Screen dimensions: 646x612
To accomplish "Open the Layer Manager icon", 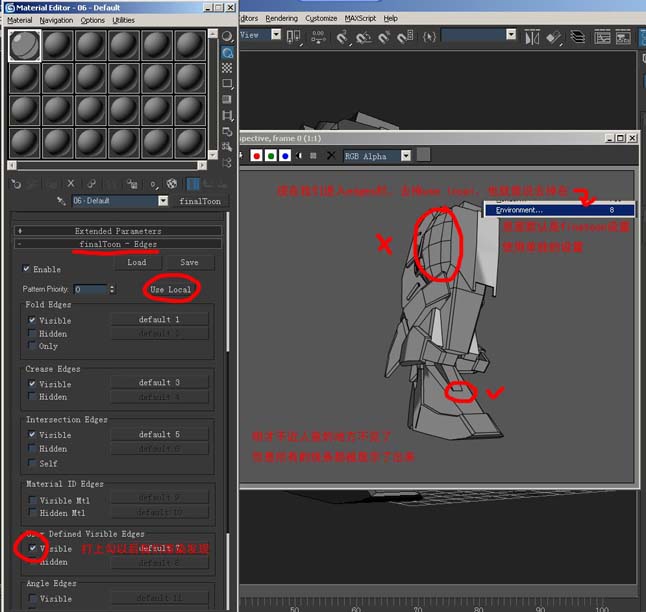I will click(578, 37).
